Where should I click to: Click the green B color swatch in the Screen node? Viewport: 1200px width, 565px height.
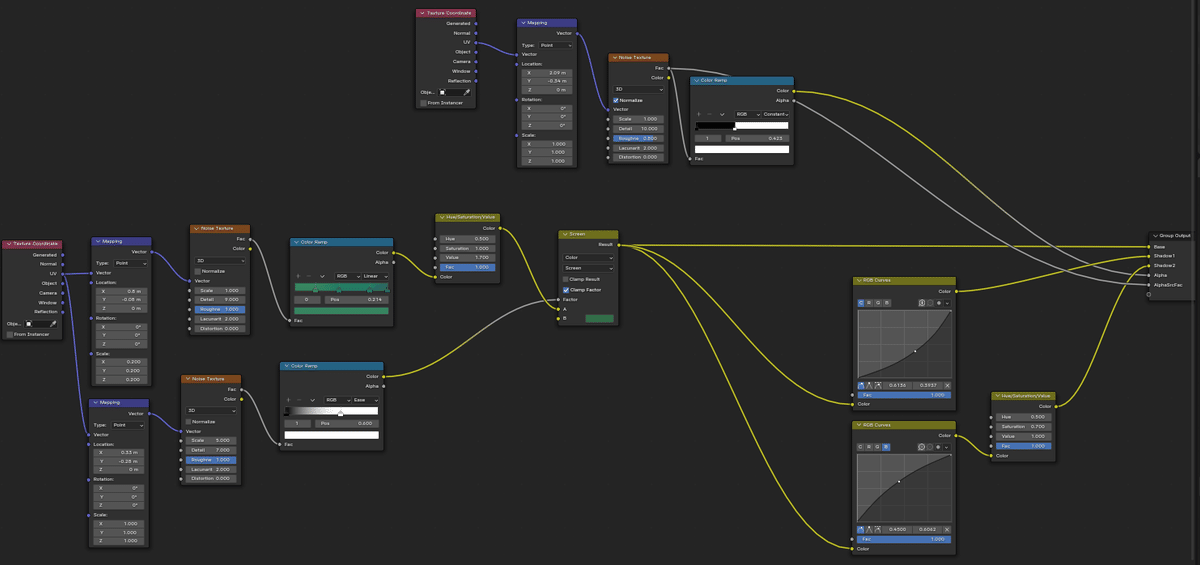pyautogui.click(x=599, y=318)
